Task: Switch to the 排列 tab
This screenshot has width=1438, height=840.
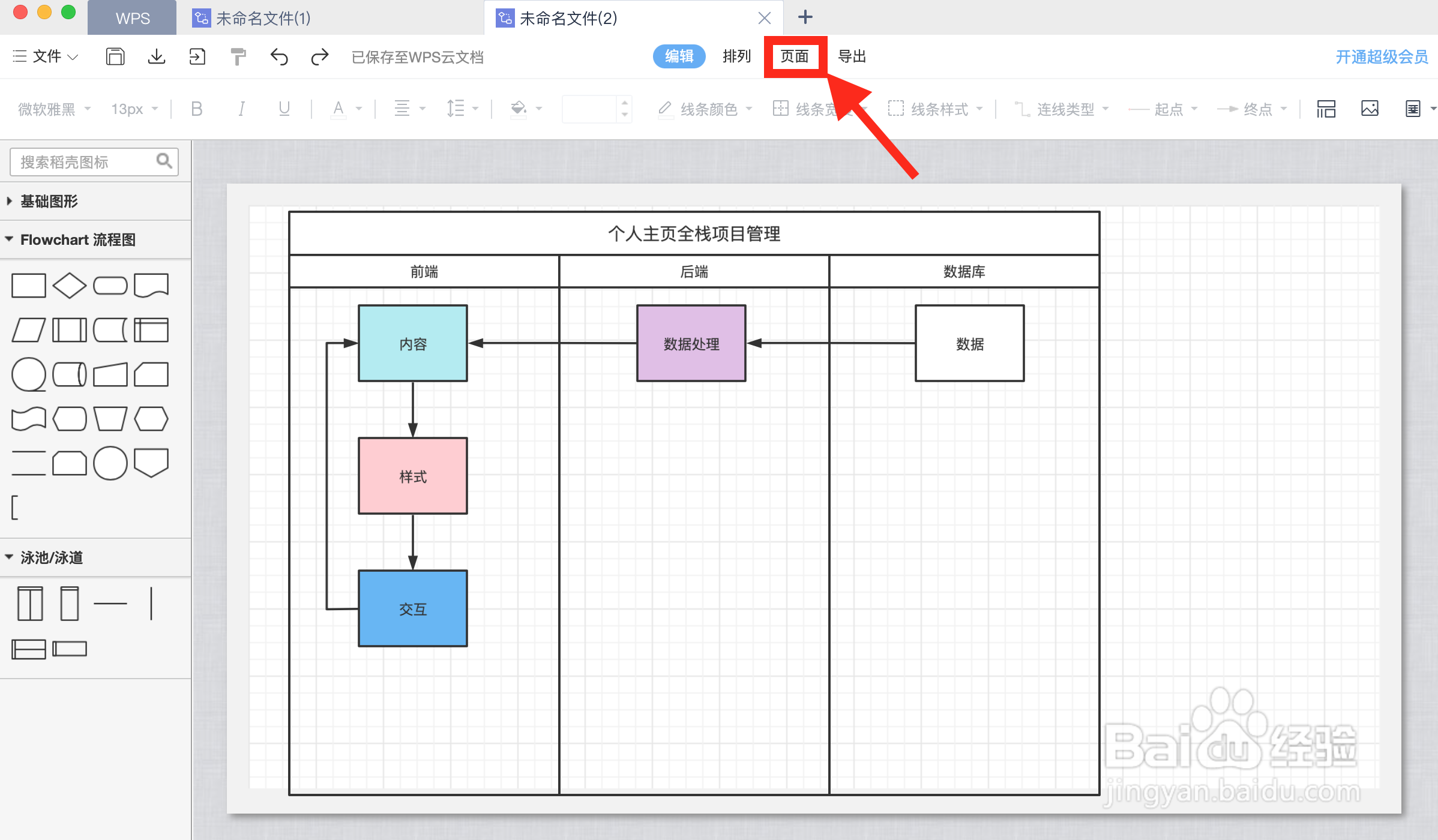Action: (x=736, y=56)
